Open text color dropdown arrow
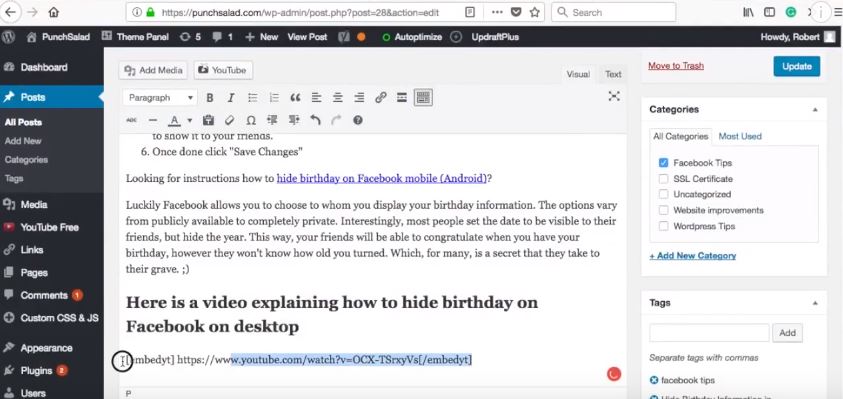This screenshot has width=843, height=399. click(x=189, y=120)
